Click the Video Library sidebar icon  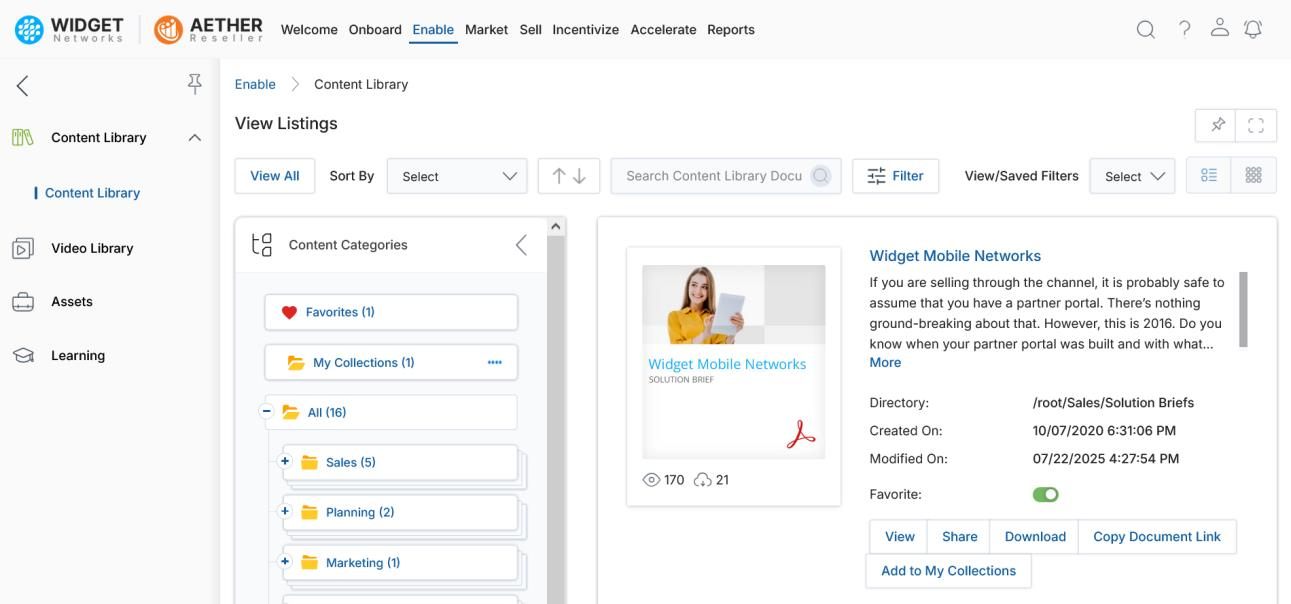[22, 248]
